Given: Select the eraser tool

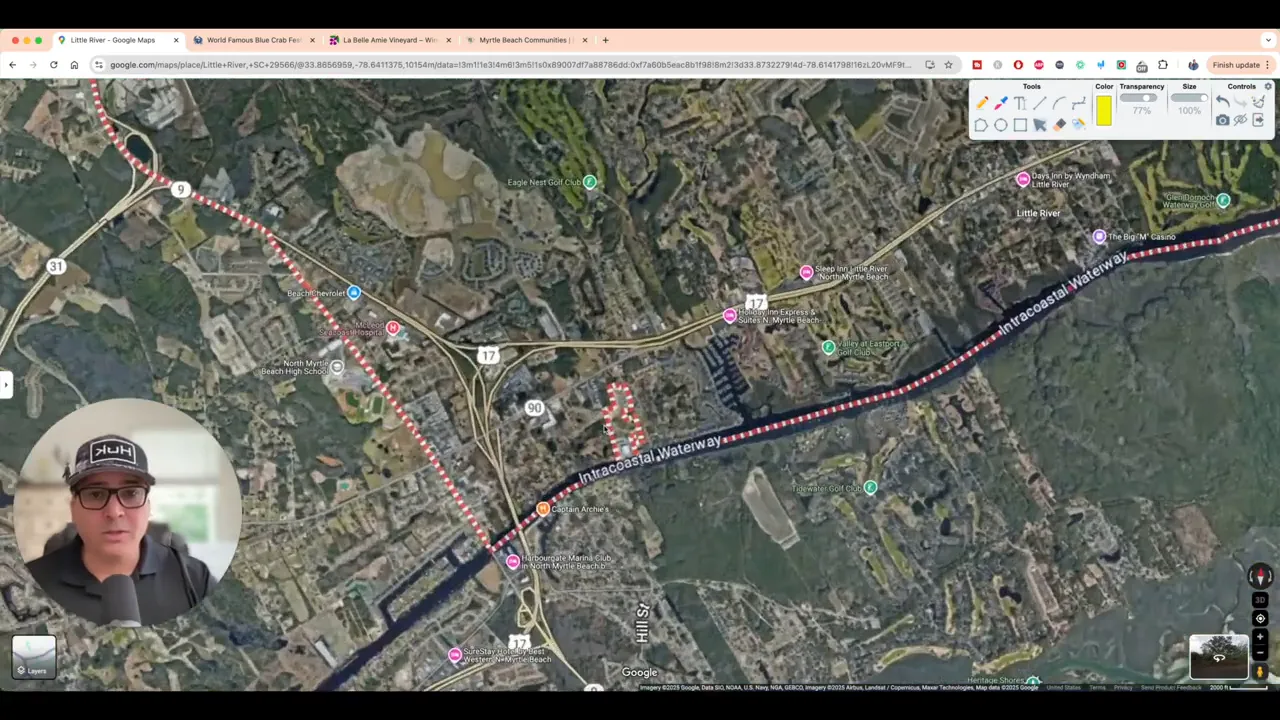Looking at the screenshot, I should coord(1059,125).
